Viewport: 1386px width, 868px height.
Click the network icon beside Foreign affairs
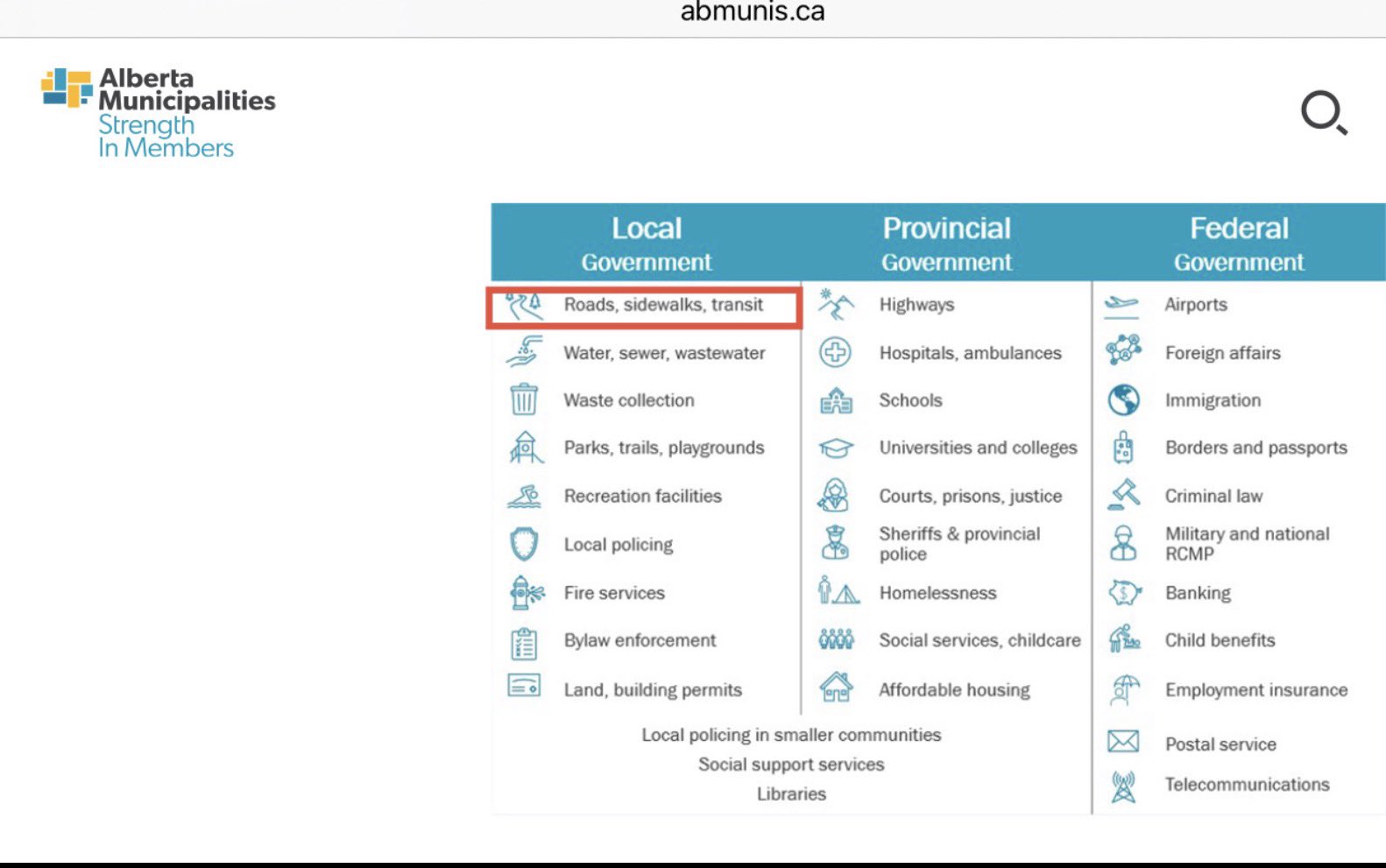point(1123,350)
